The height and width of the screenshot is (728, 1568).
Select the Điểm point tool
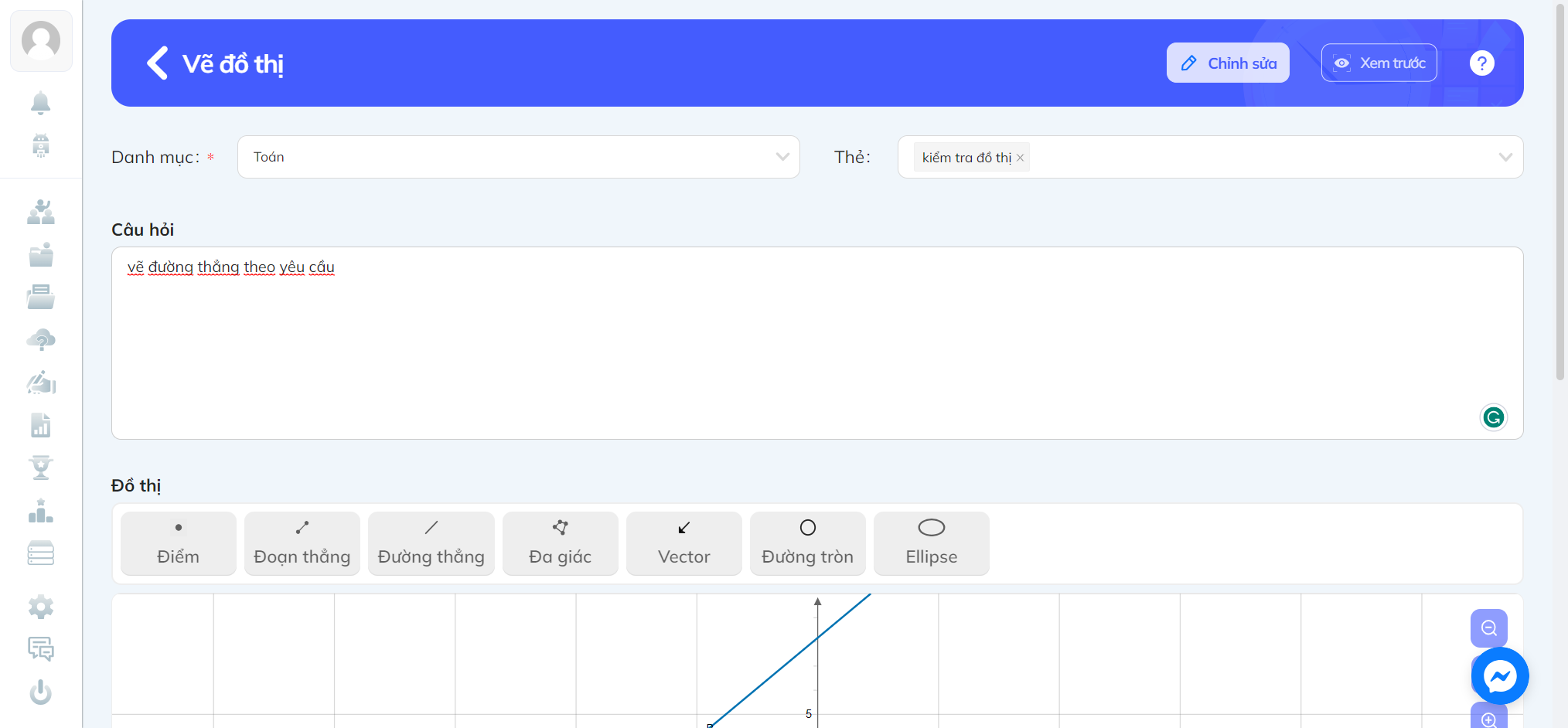coord(179,543)
